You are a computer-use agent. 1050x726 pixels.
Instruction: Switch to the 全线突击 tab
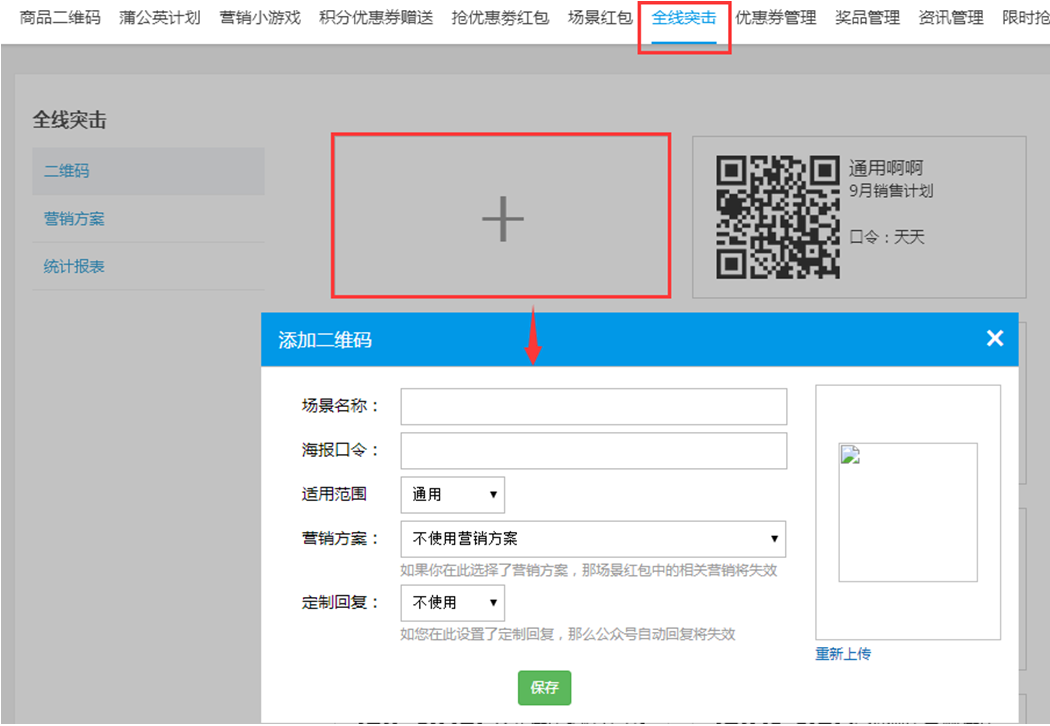(683, 18)
